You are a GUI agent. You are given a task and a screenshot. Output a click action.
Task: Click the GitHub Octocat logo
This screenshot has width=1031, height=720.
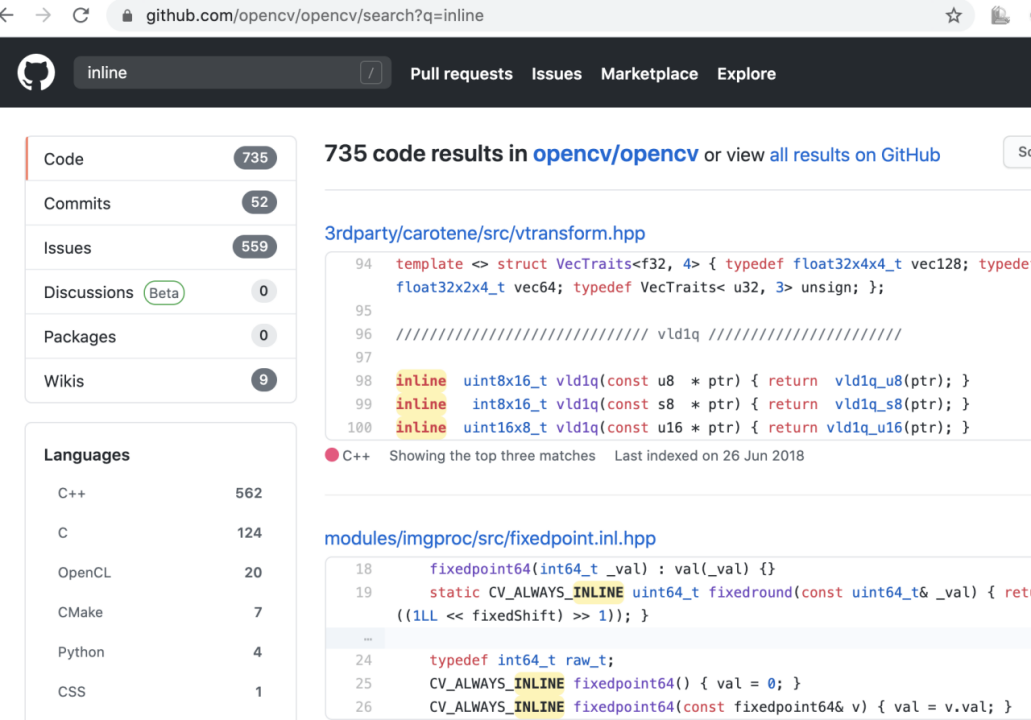click(x=36, y=72)
